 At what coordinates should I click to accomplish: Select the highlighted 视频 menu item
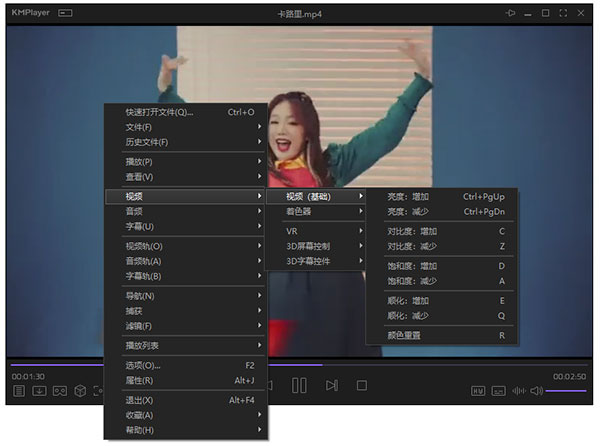186,196
